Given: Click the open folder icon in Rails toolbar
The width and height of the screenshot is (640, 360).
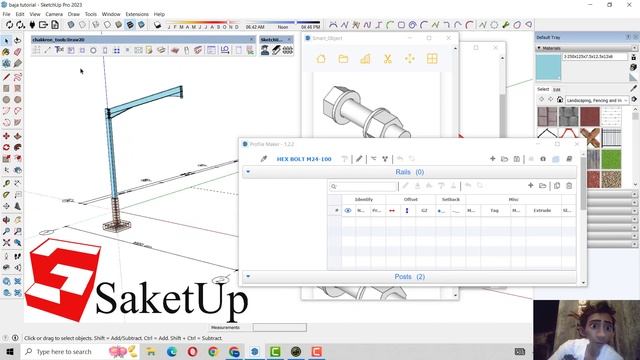Looking at the screenshot, I should click(x=542, y=186).
